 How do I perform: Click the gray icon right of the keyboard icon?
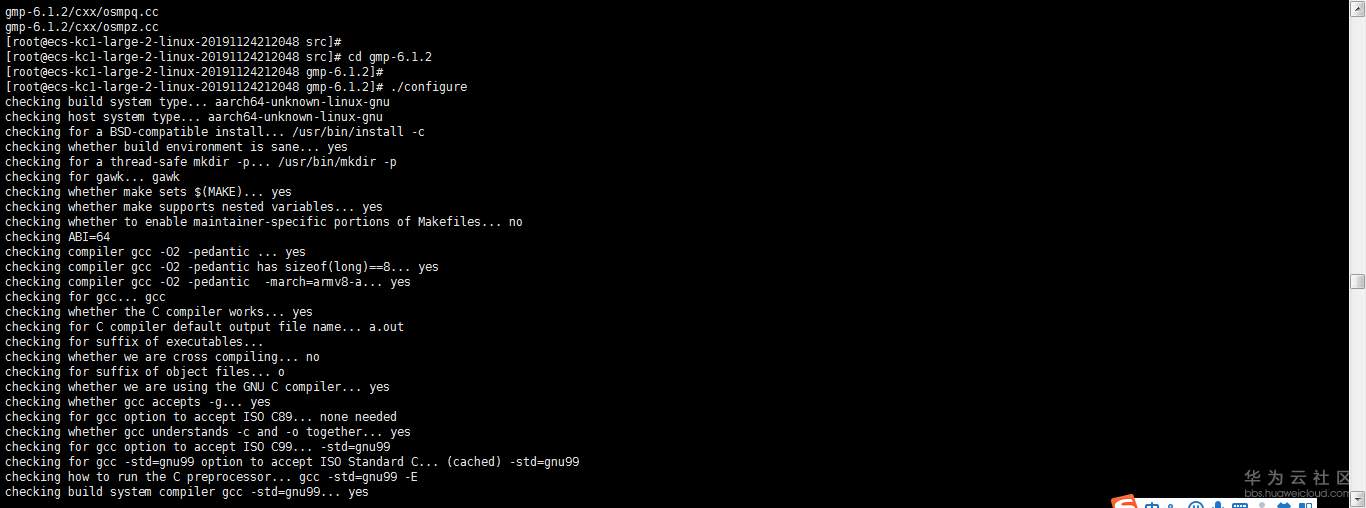(1262, 505)
